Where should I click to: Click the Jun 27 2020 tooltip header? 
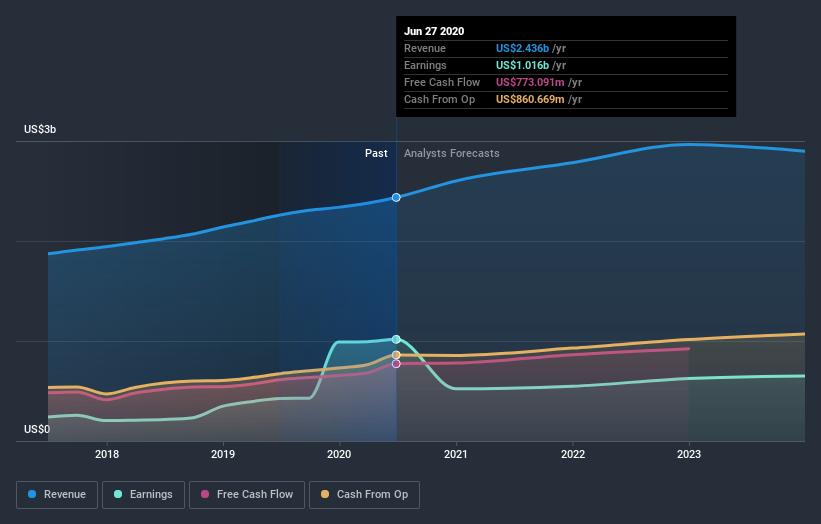[x=434, y=31]
